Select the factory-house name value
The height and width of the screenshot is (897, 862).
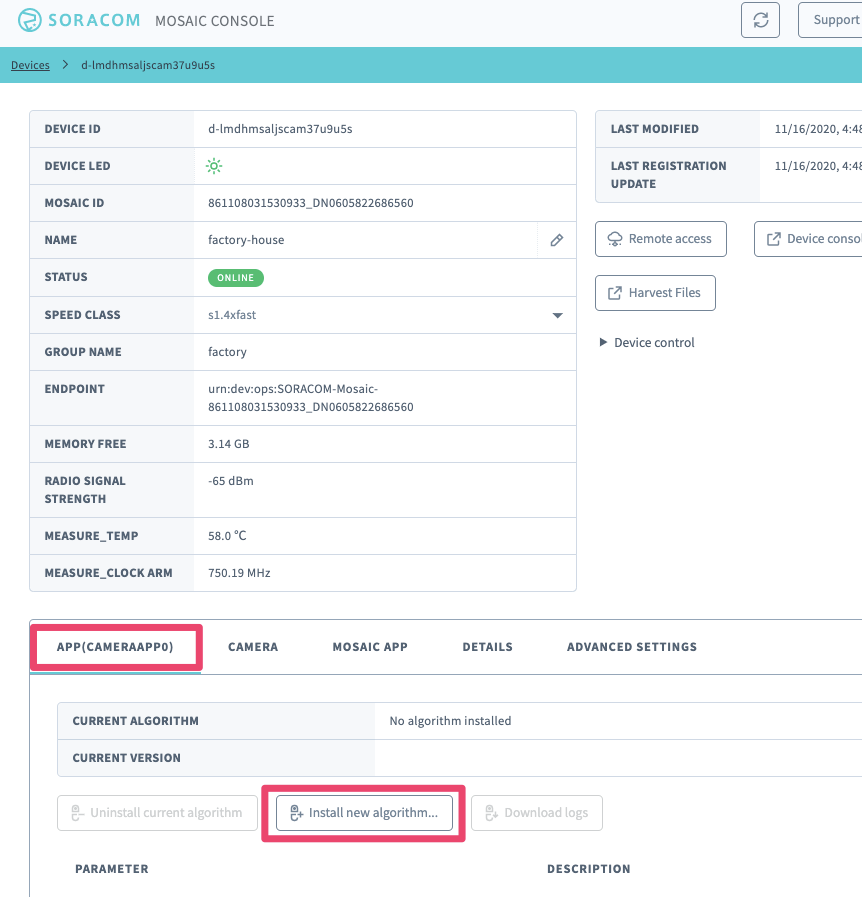click(x=246, y=240)
